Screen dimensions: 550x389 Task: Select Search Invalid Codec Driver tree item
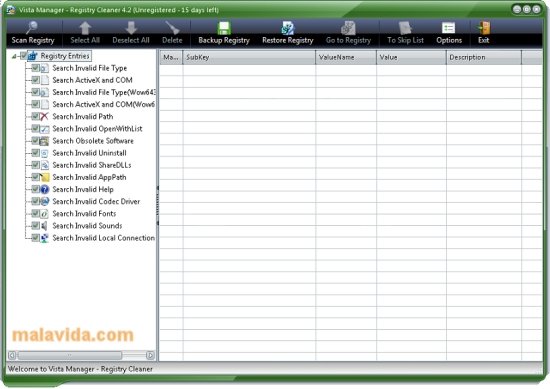(96, 201)
